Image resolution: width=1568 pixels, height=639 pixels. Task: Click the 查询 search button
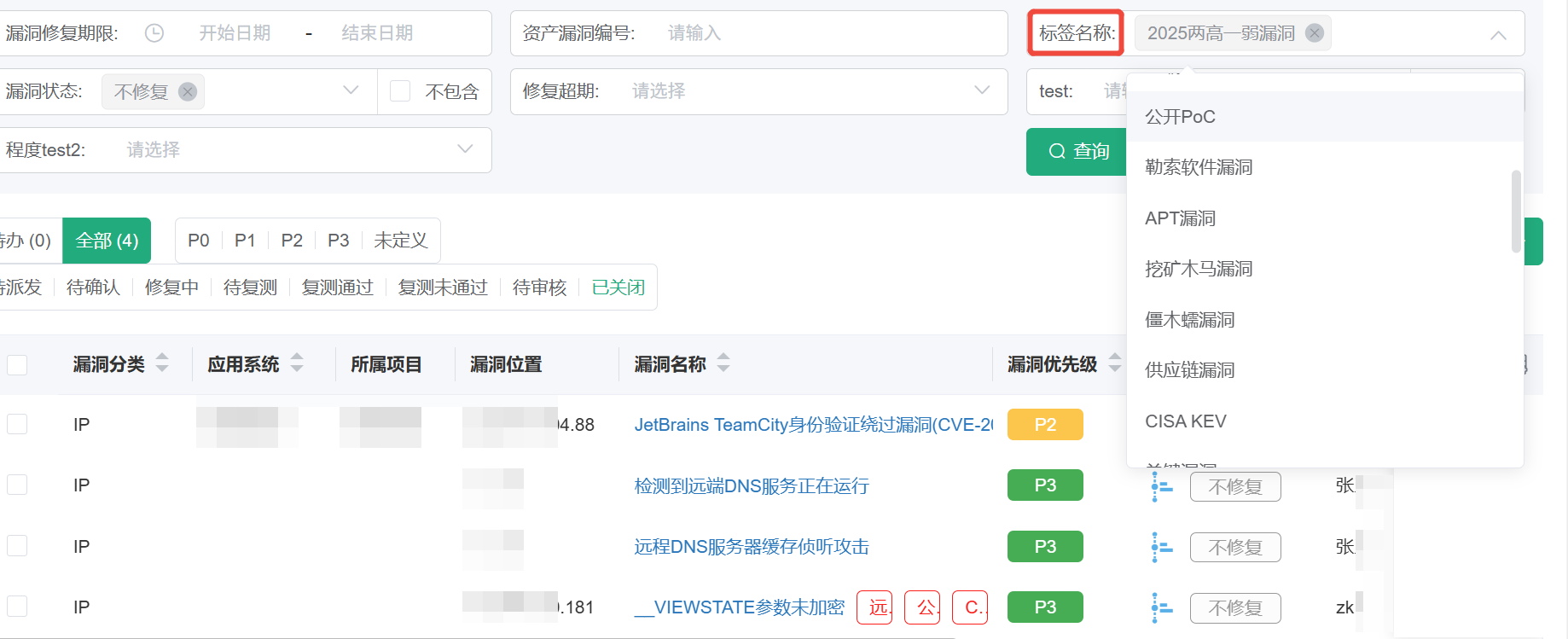click(x=1078, y=152)
